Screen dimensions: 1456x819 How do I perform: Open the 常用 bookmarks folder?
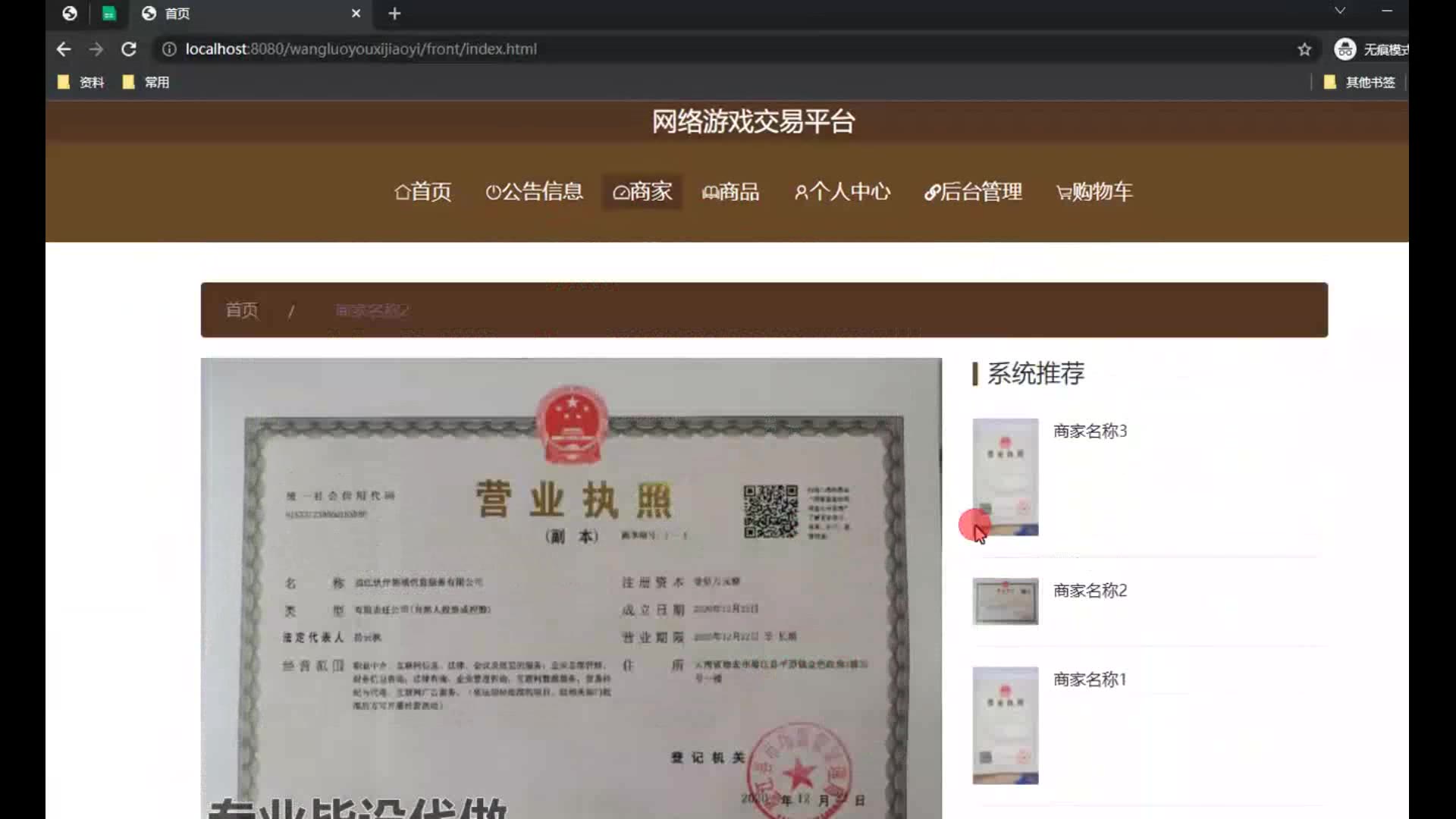(146, 82)
